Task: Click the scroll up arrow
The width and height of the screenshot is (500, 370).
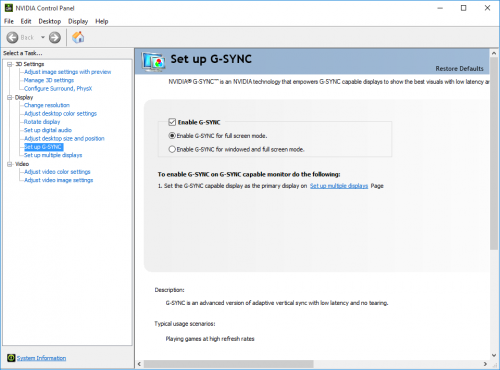Action: (x=494, y=53)
